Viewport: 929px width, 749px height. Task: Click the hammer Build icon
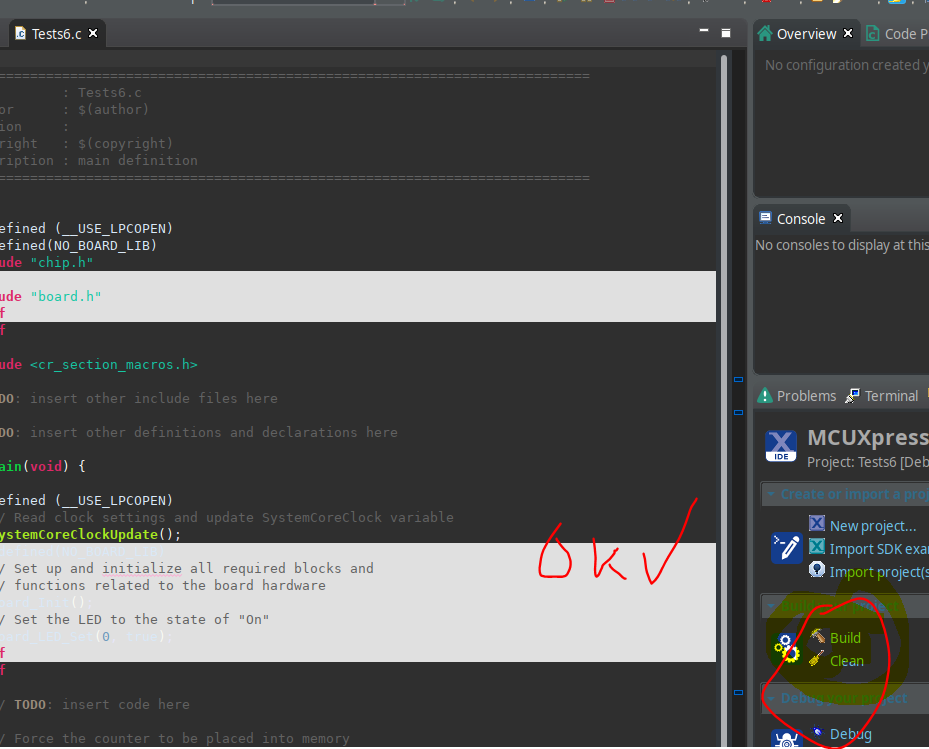(817, 636)
